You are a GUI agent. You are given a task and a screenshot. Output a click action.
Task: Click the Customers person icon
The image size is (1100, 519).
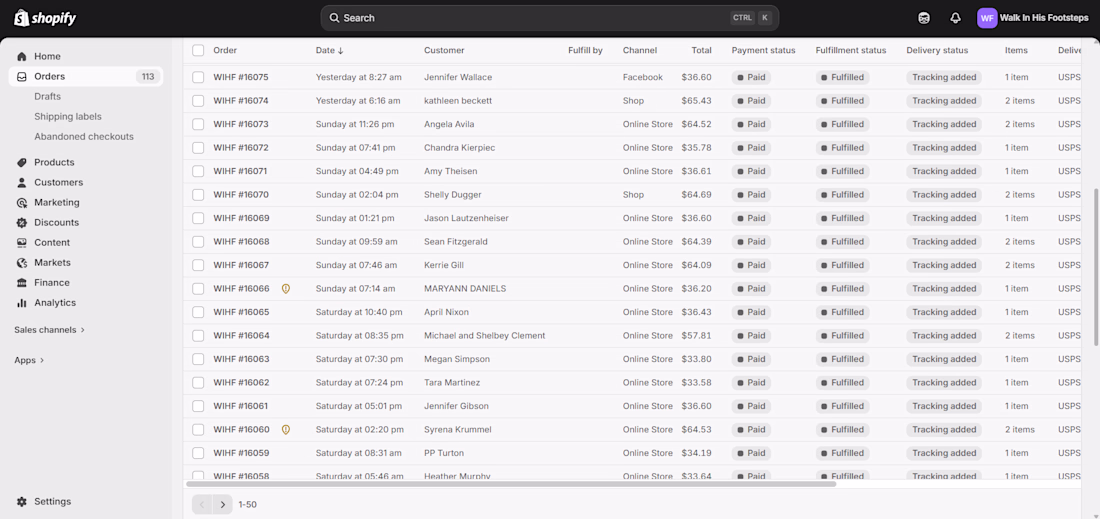click(x=22, y=182)
